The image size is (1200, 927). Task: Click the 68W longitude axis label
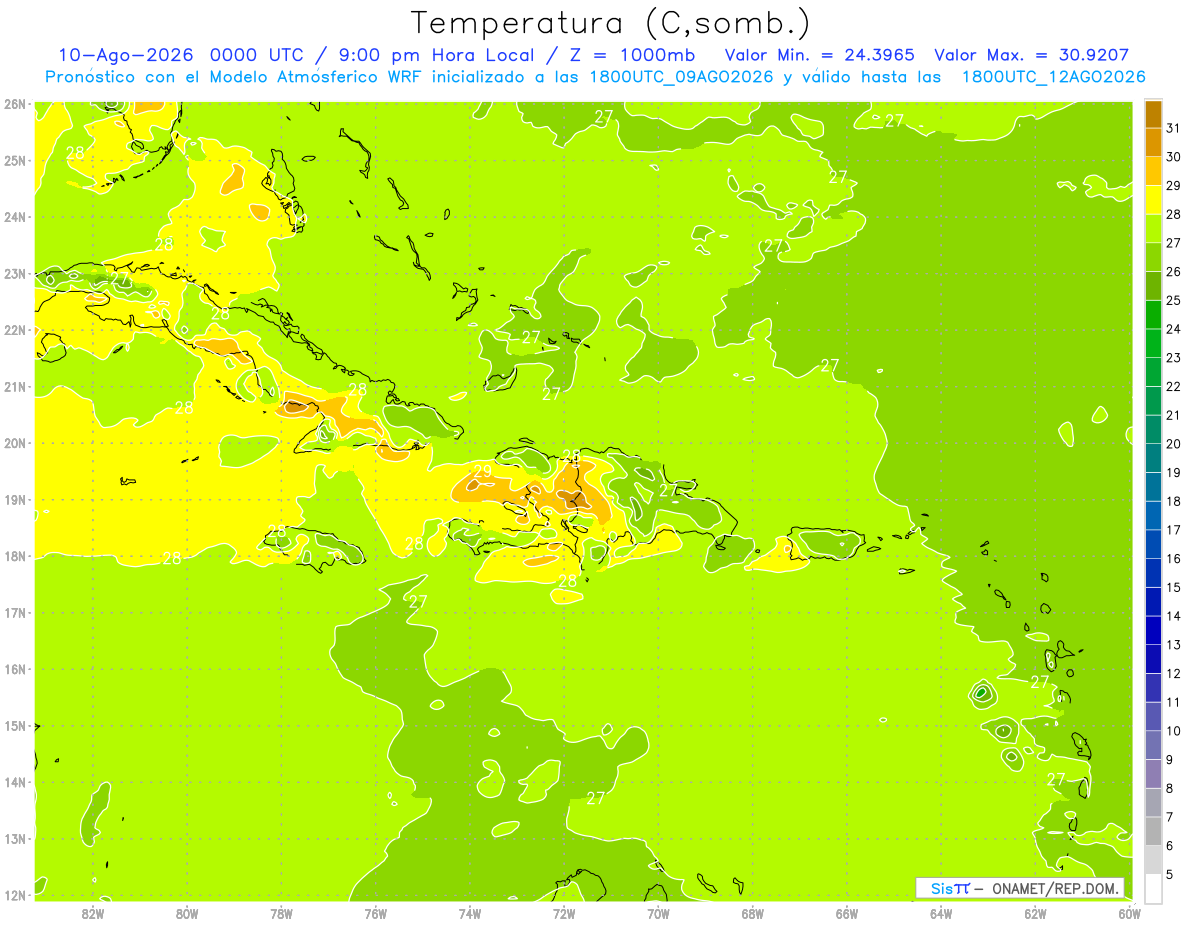click(753, 913)
